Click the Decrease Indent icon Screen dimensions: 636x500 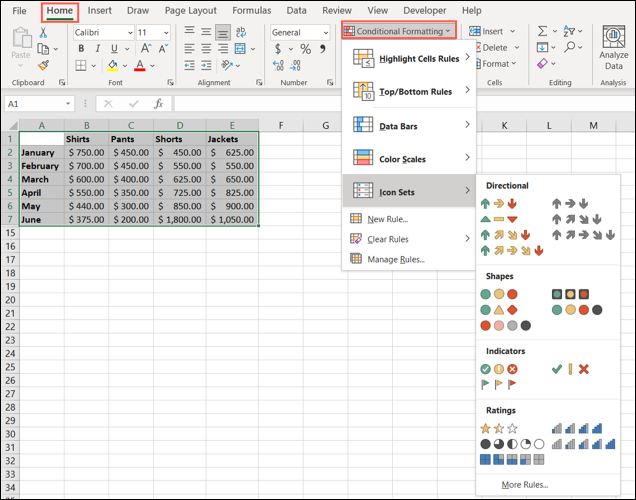(189, 65)
